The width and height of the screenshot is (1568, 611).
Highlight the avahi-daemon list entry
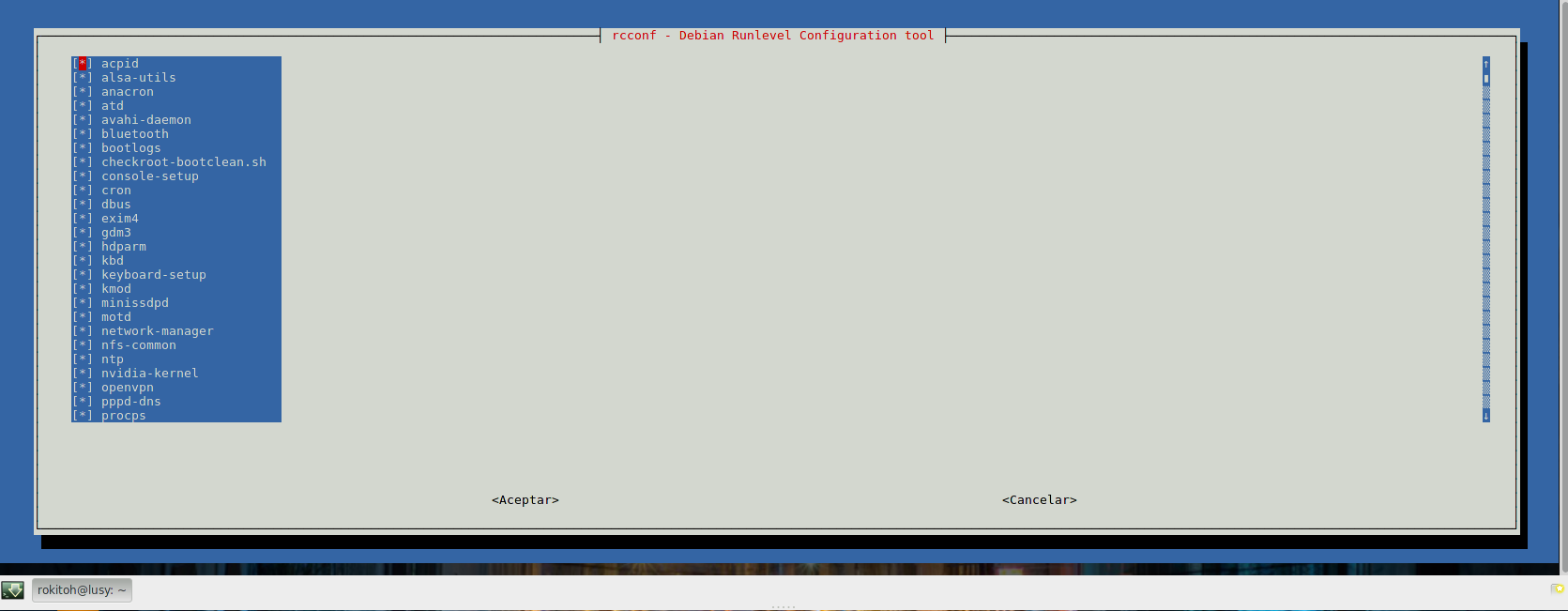pos(145,120)
